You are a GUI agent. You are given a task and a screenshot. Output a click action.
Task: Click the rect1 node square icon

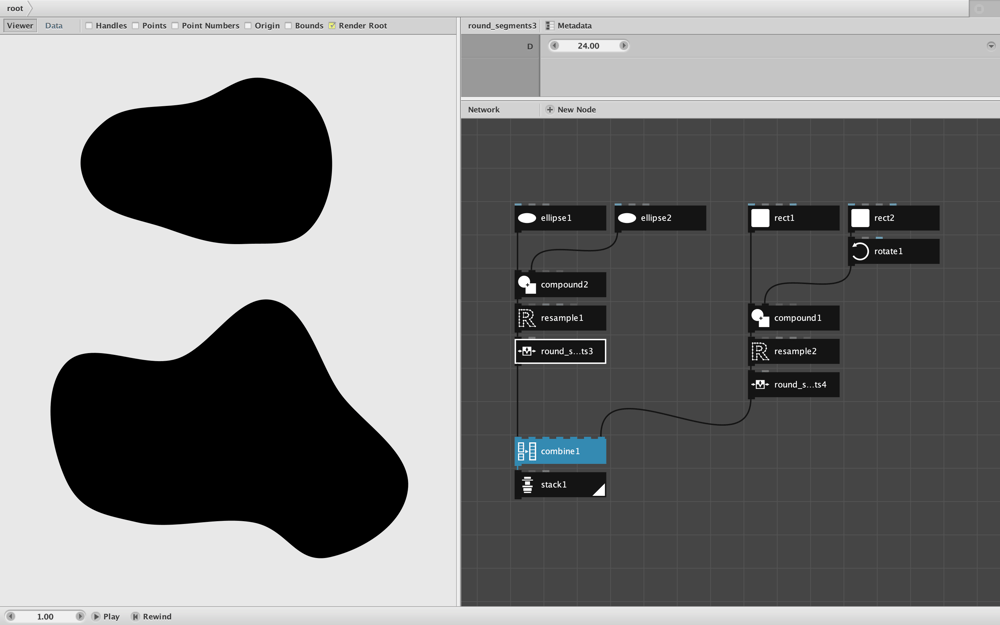click(760, 218)
